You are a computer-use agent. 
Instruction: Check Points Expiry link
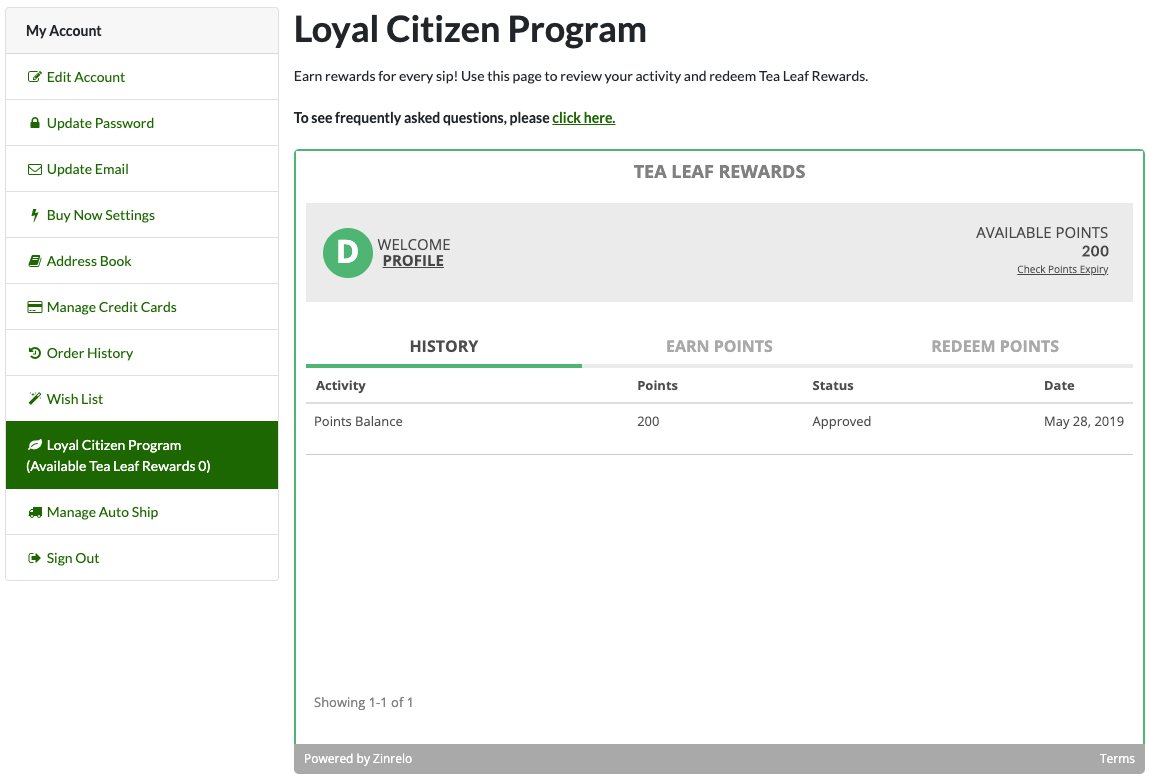click(1062, 270)
